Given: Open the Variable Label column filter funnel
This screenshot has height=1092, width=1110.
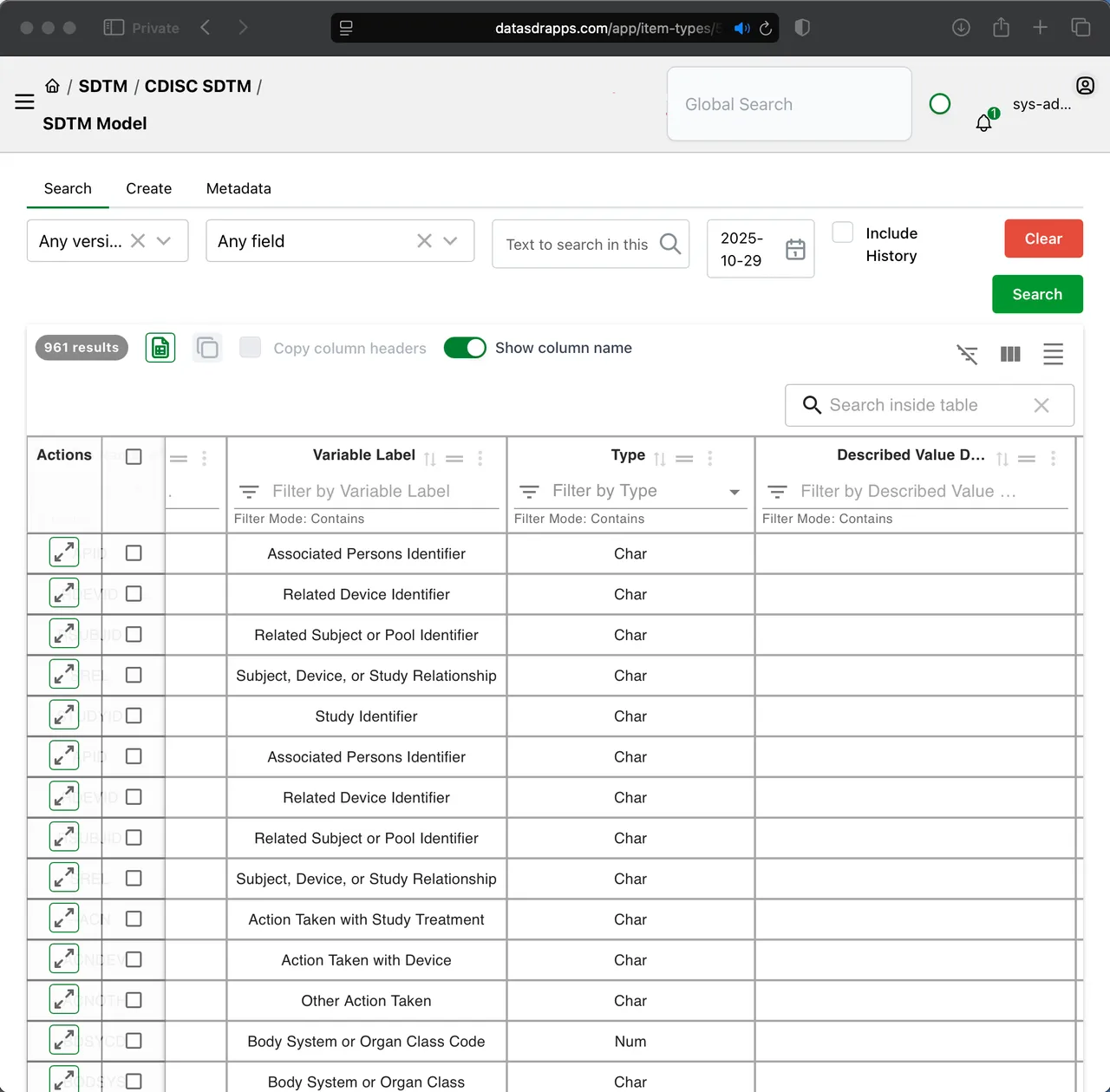Looking at the screenshot, I should [x=249, y=491].
